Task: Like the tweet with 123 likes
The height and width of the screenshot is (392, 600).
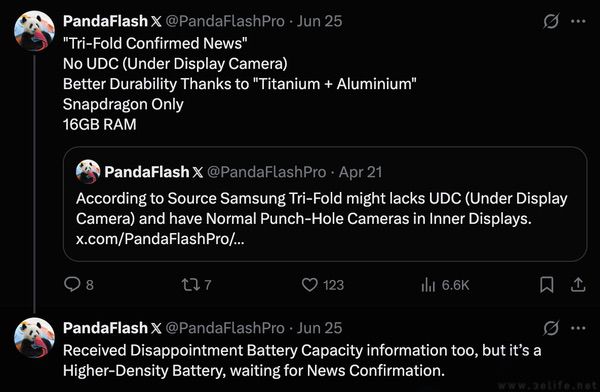Action: (x=310, y=284)
